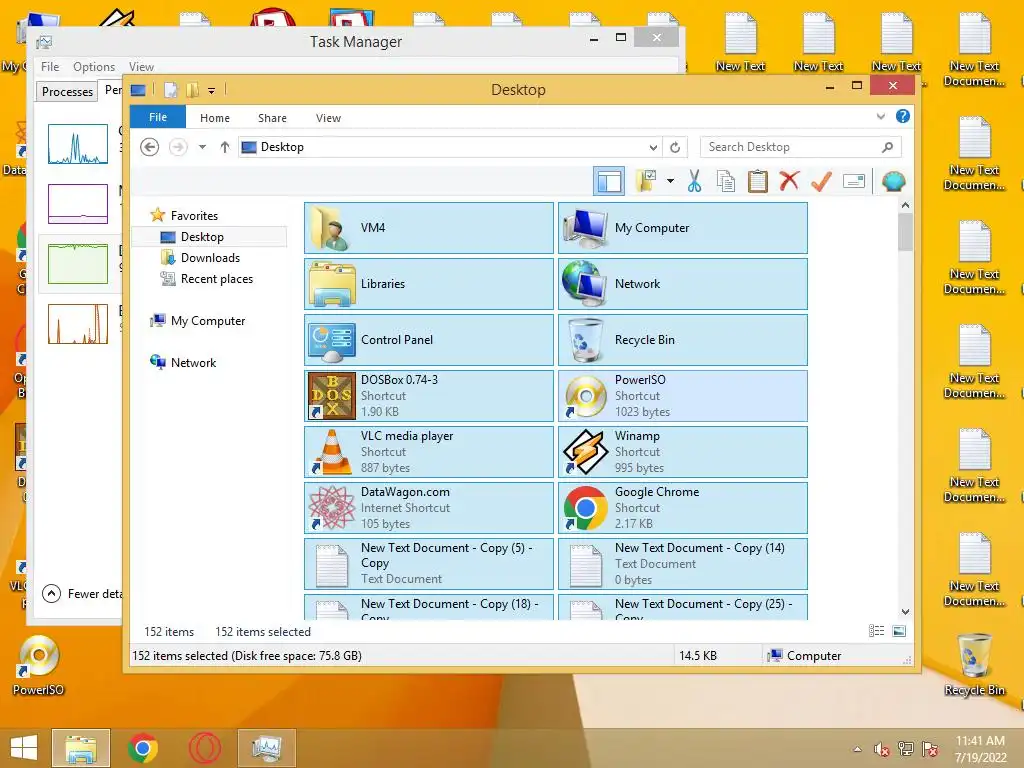
Task: Select New Text Document - Copy (14)
Action: point(682,564)
